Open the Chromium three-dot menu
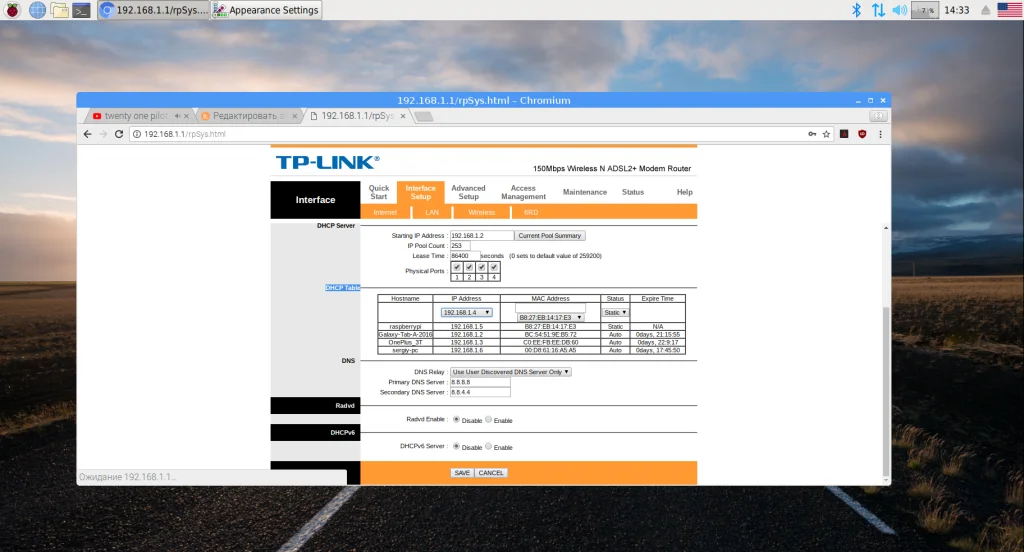This screenshot has width=1024, height=552. [880, 134]
